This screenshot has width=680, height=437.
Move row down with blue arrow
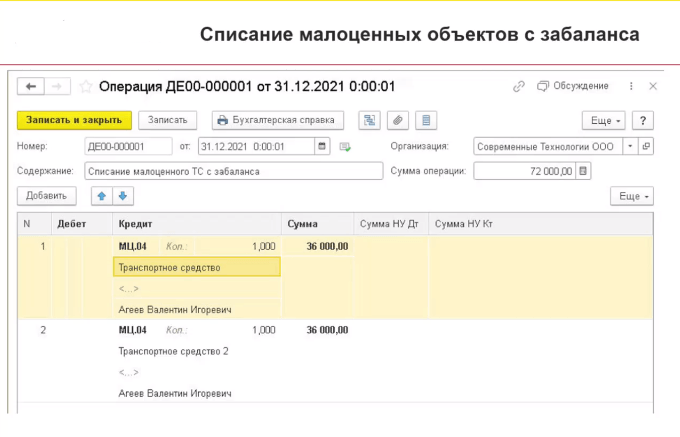coord(122,196)
